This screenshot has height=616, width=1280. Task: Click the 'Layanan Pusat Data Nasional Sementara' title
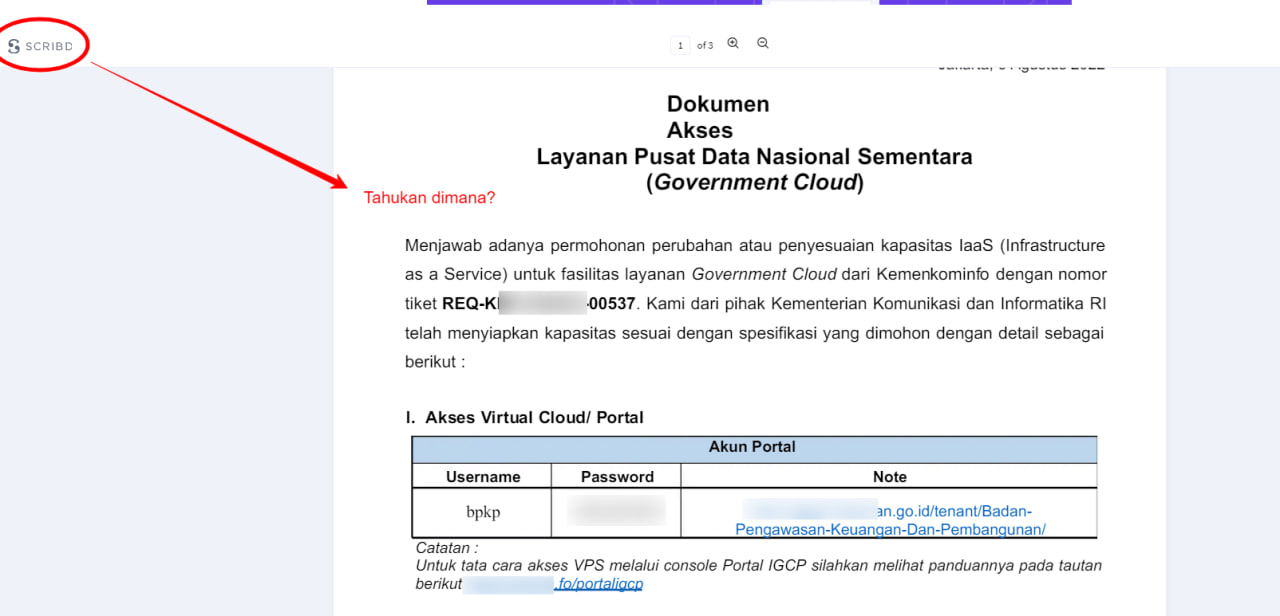coord(754,157)
